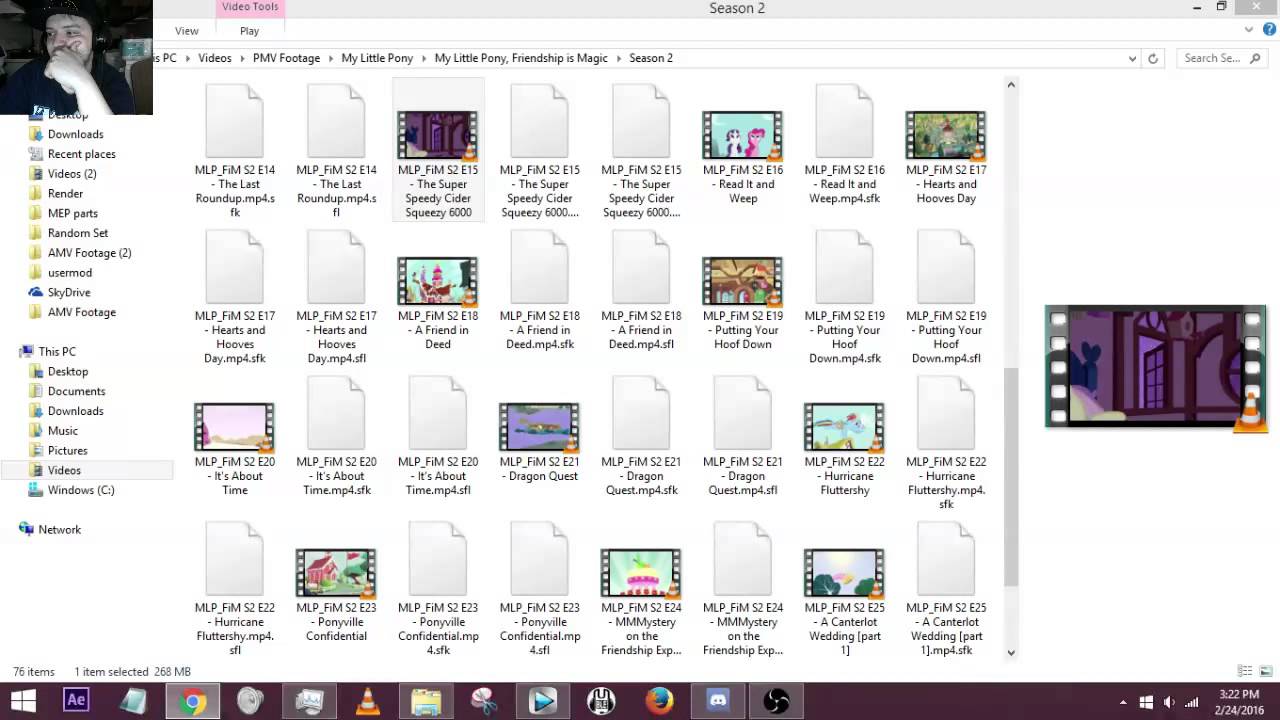
Task: Open the Discord taskbar icon
Action: (x=718, y=701)
